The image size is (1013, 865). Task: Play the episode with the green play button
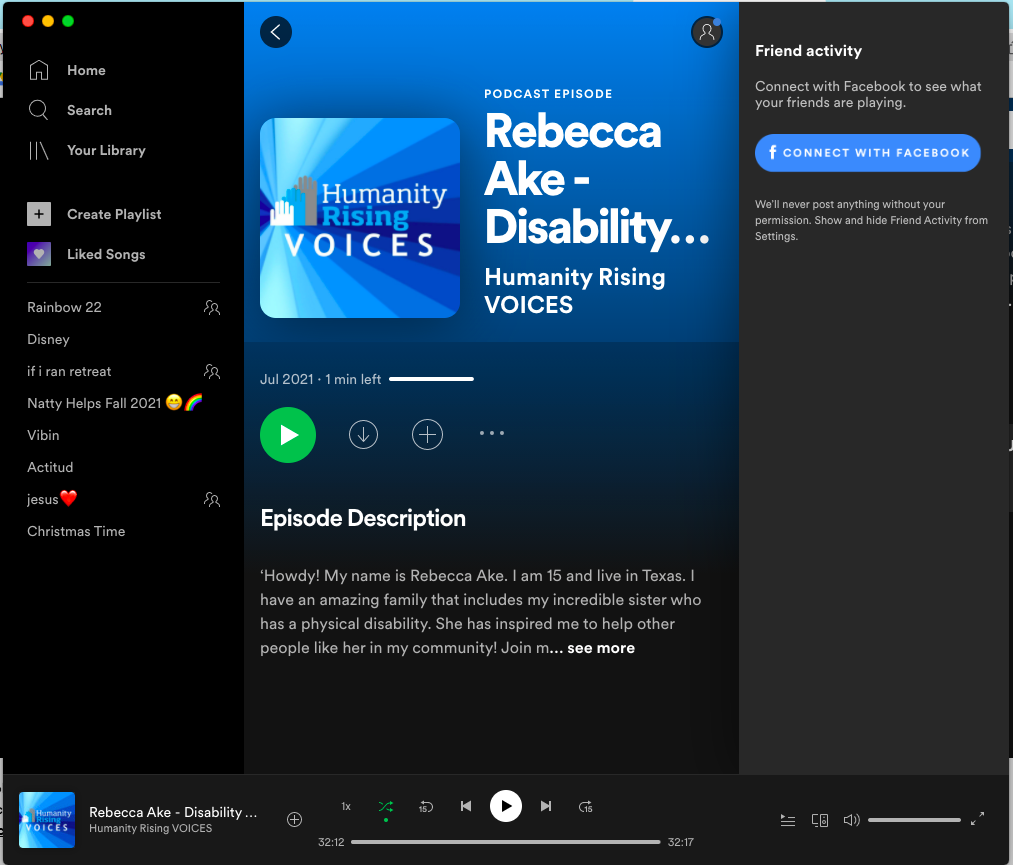coord(288,435)
